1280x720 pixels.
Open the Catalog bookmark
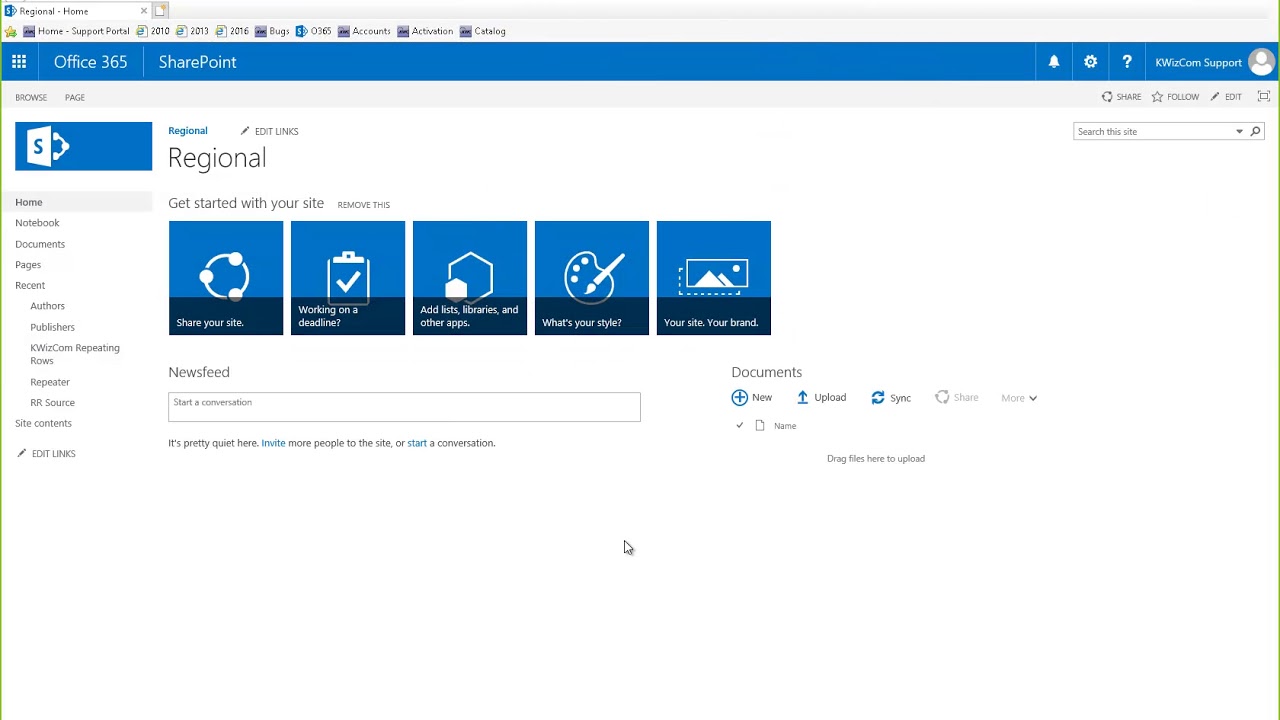482,31
